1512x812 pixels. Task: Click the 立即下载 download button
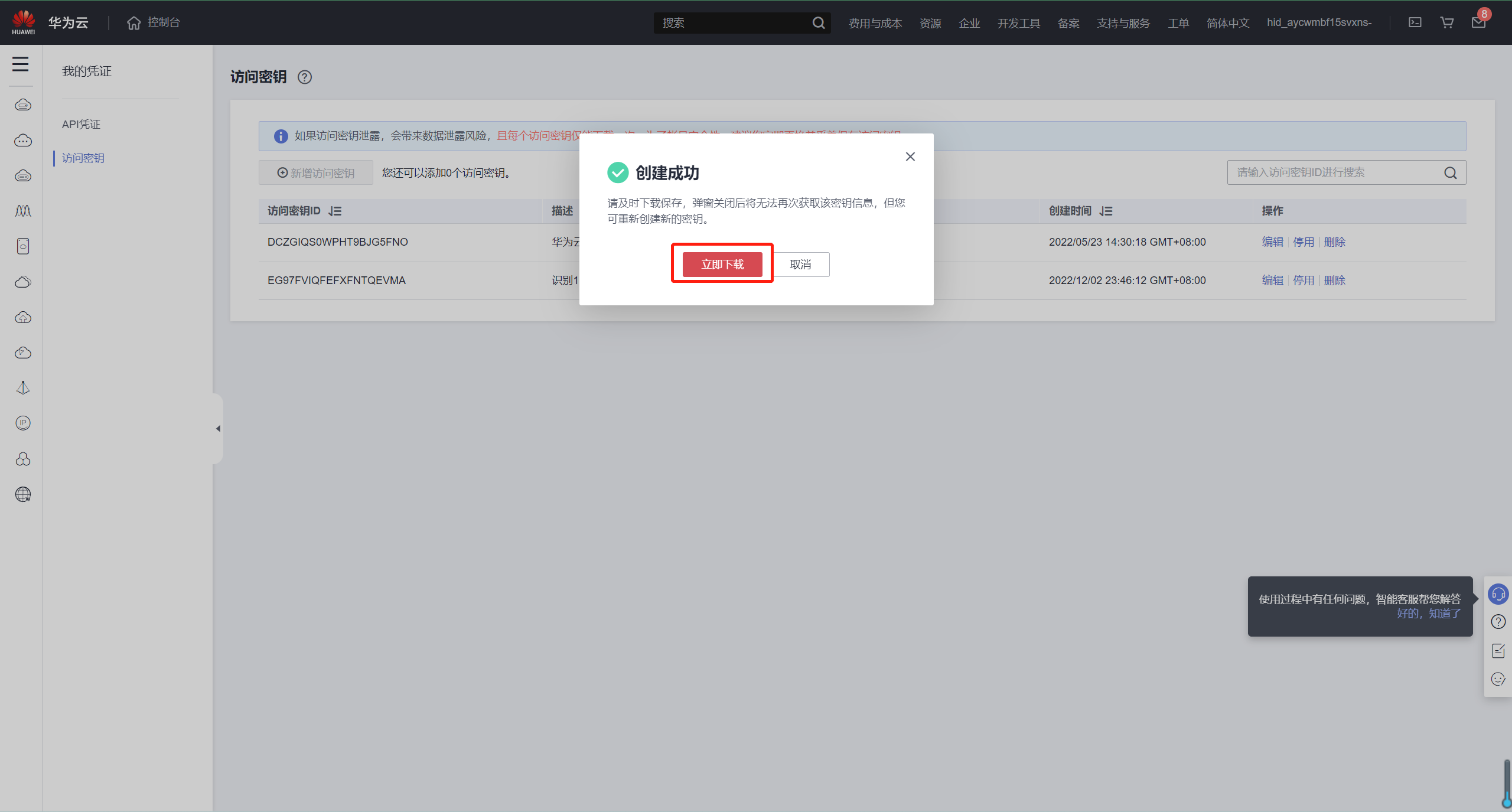[x=722, y=264]
